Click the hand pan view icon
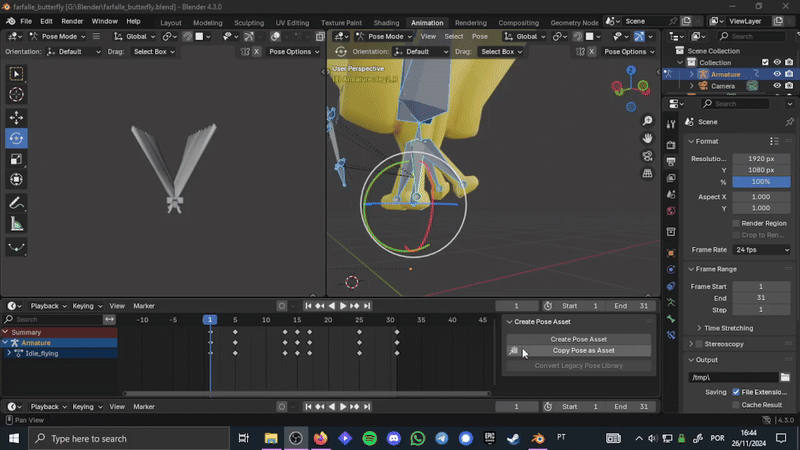Image resolution: width=800 pixels, height=450 pixels. 648,137
